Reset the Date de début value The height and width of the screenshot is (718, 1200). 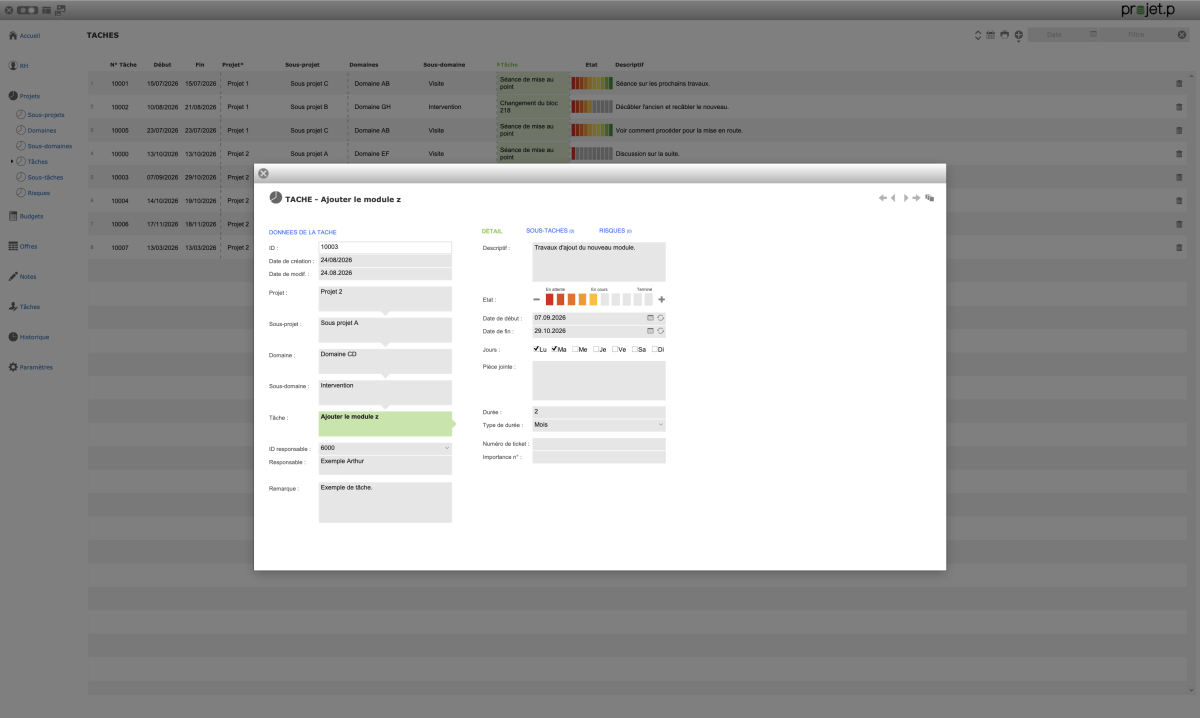(661, 317)
